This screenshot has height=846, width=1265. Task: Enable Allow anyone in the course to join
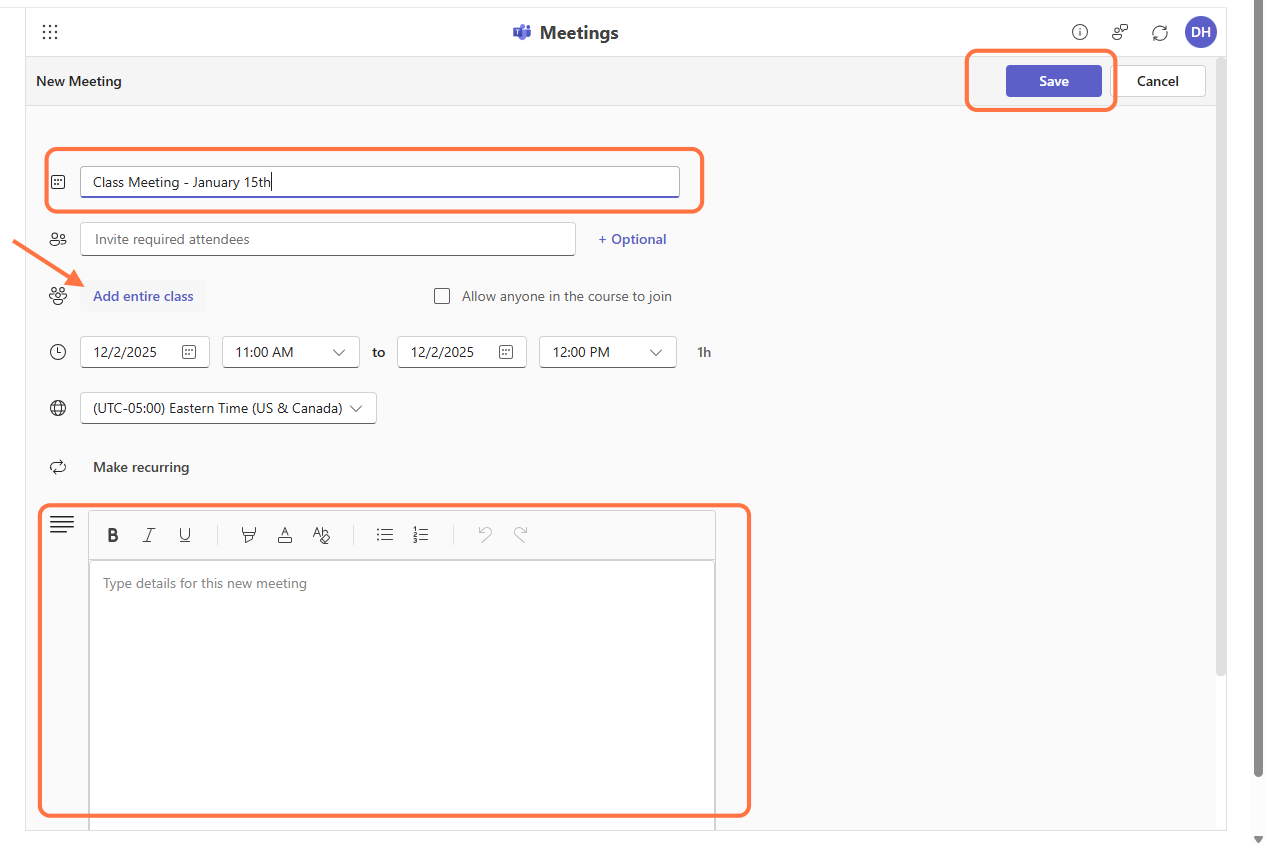pos(442,296)
